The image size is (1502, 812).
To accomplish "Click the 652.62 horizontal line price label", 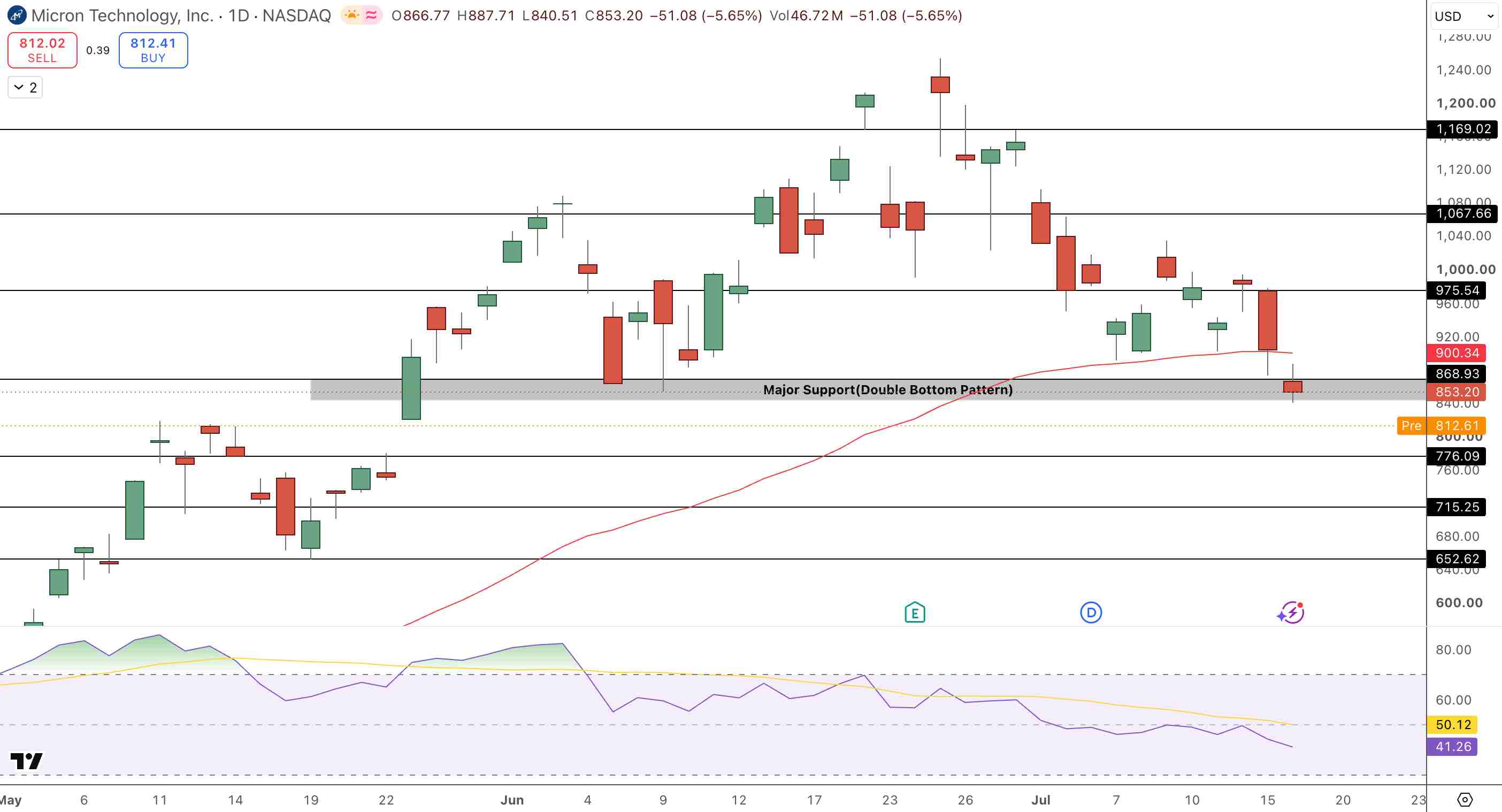I will click(x=1456, y=559).
